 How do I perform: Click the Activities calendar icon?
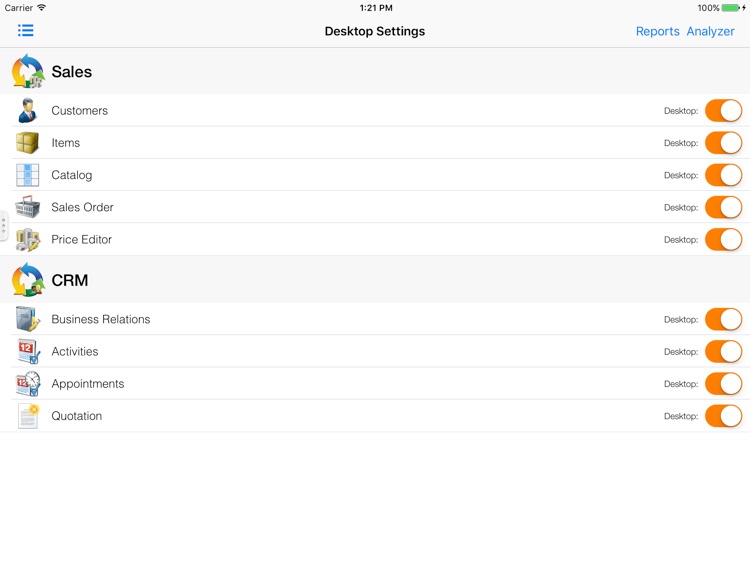(27, 351)
